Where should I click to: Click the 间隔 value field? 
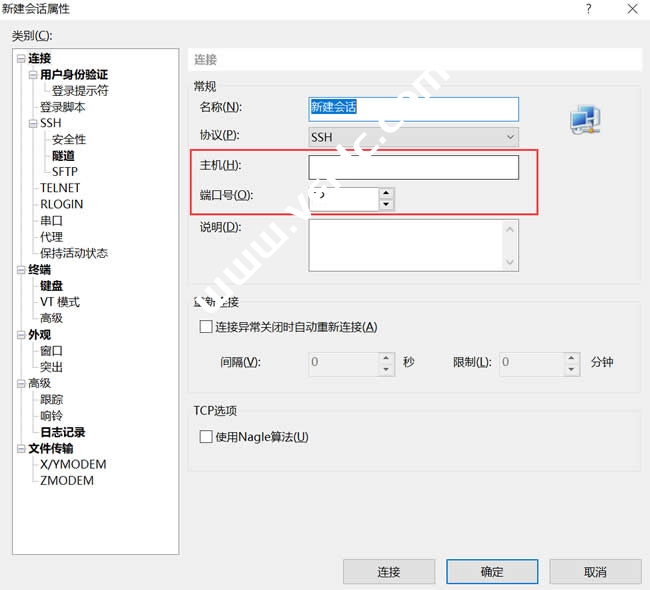coord(344,364)
